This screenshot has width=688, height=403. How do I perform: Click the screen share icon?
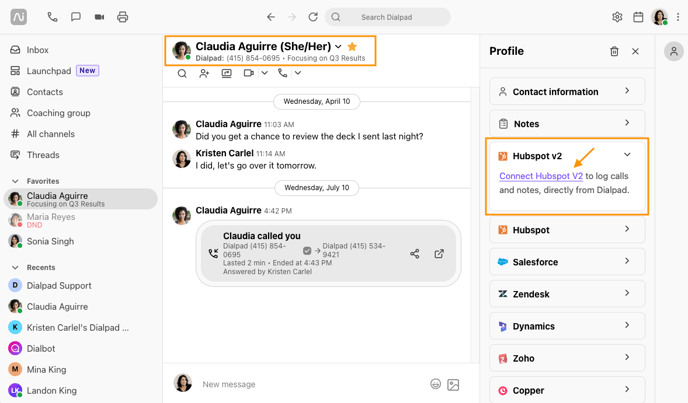pos(226,73)
